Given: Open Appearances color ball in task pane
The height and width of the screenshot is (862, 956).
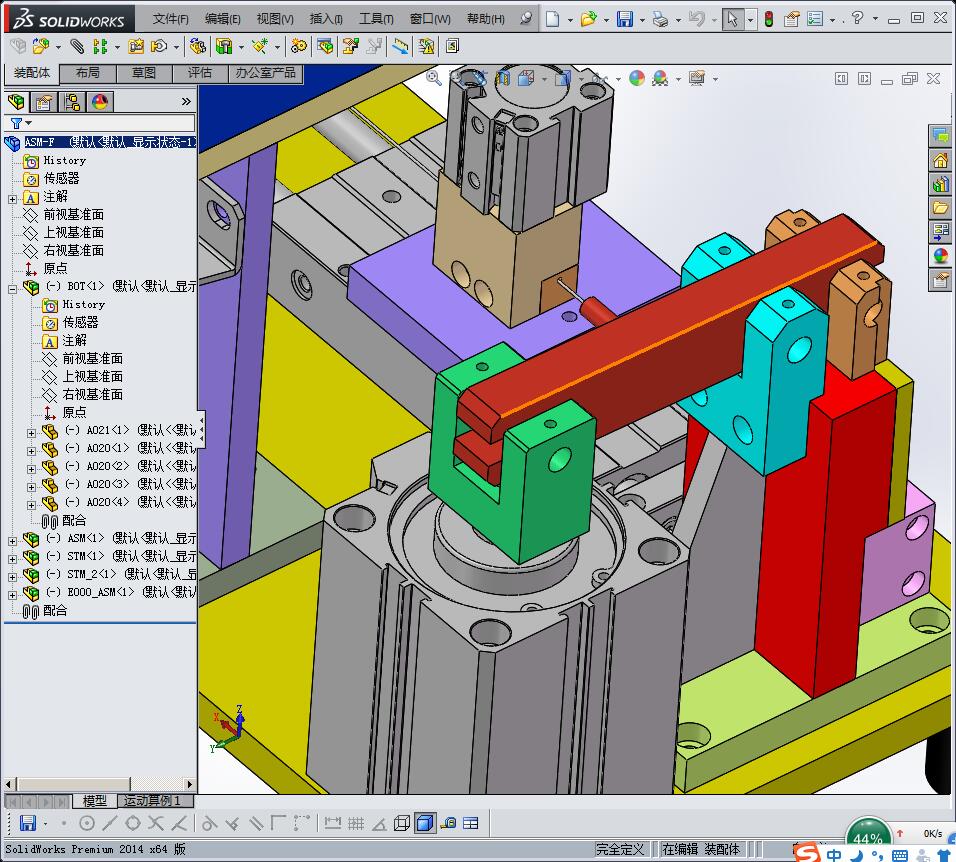Looking at the screenshot, I should pos(941,255).
